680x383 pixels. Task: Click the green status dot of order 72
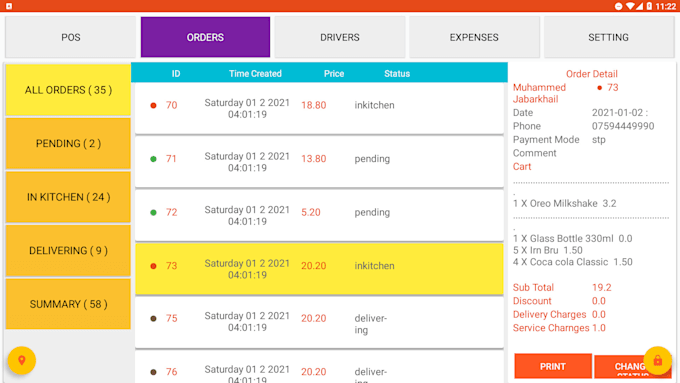153,213
